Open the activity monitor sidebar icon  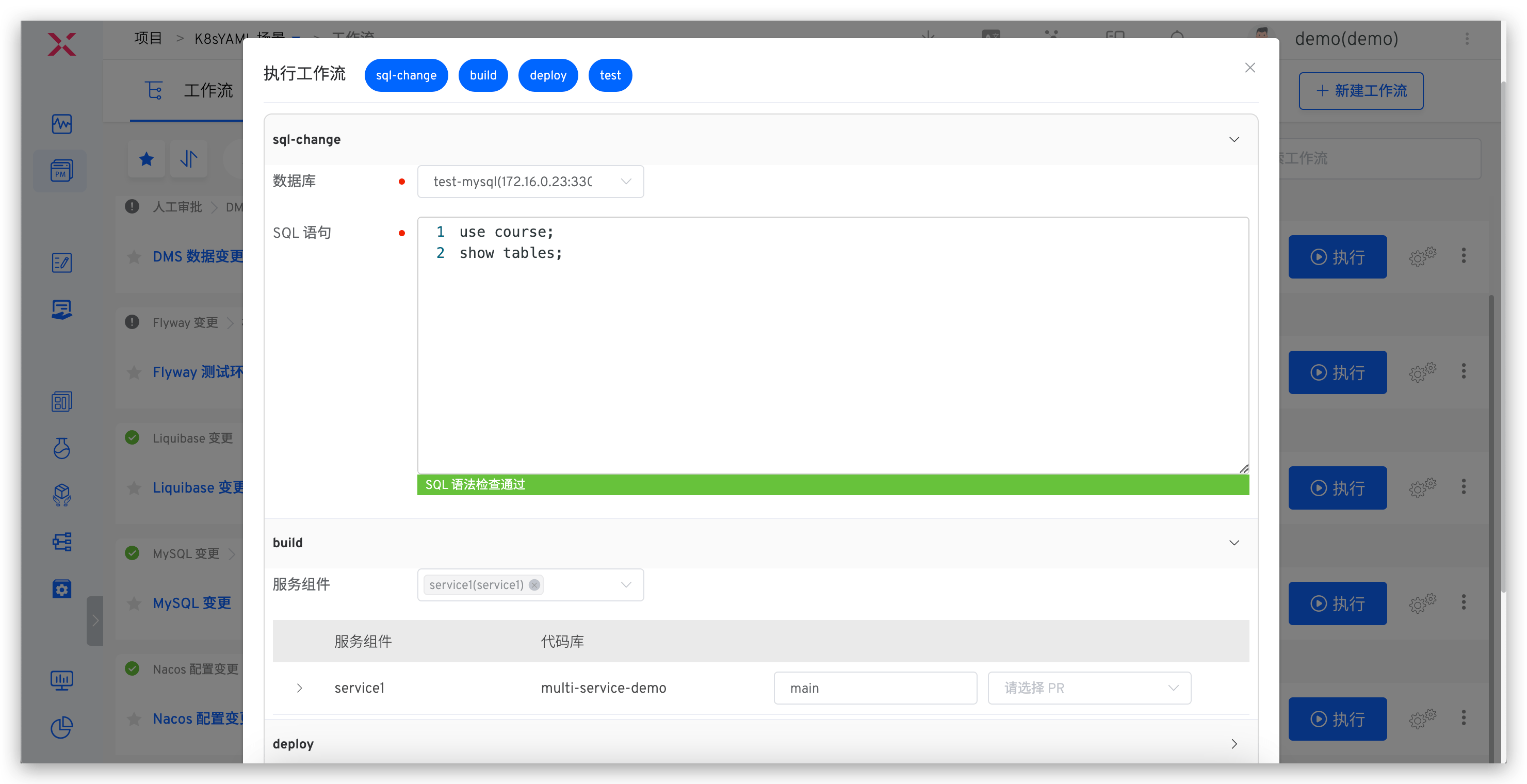coord(61,124)
